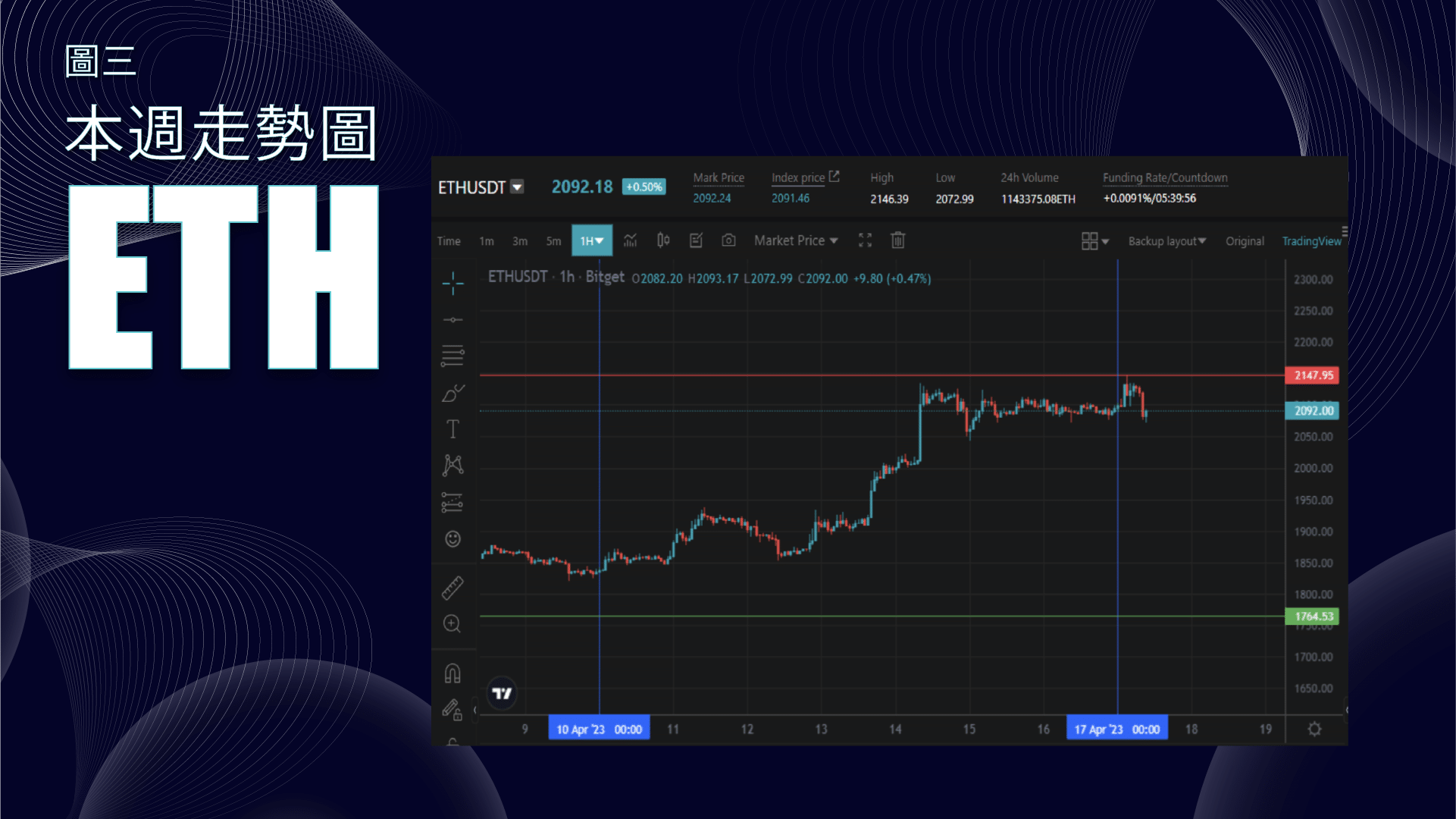Select the ruler measure tool
This screenshot has width=1456, height=819.
click(452, 588)
